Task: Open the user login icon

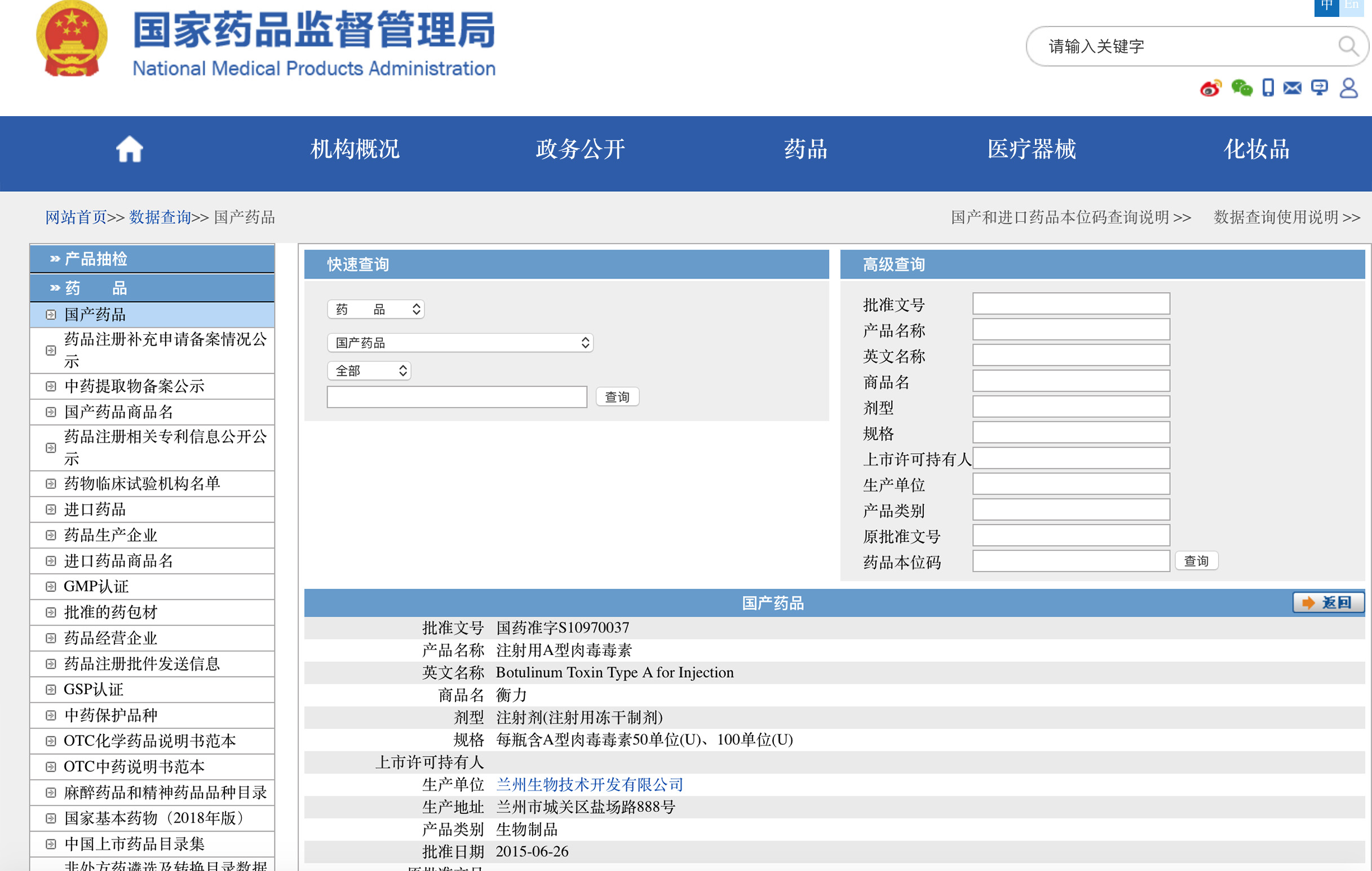Action: tap(1348, 89)
